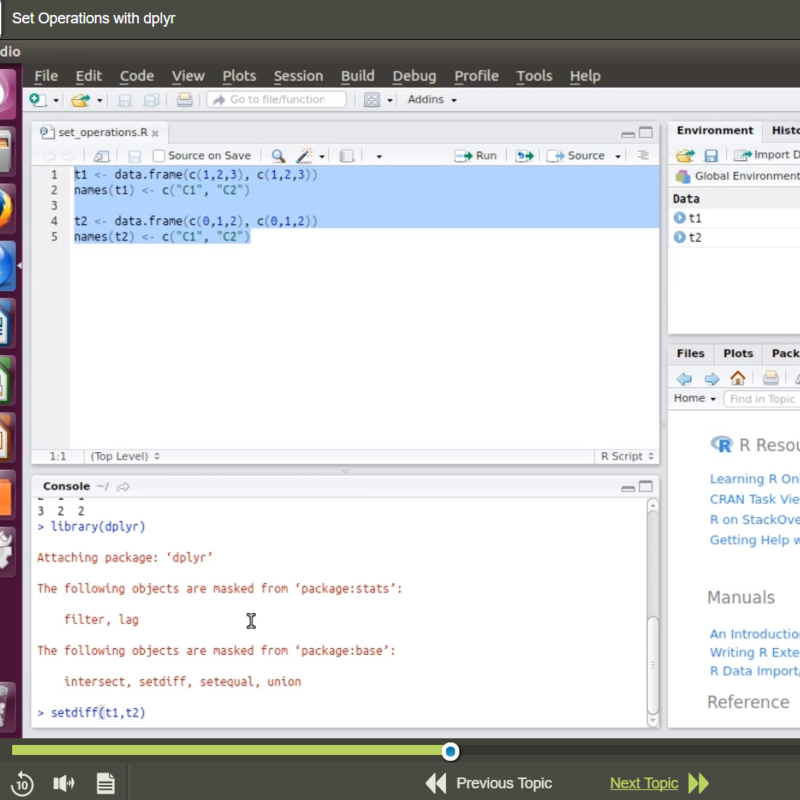Open the New File dropdown arrow
The image size is (800, 800).
point(56,100)
